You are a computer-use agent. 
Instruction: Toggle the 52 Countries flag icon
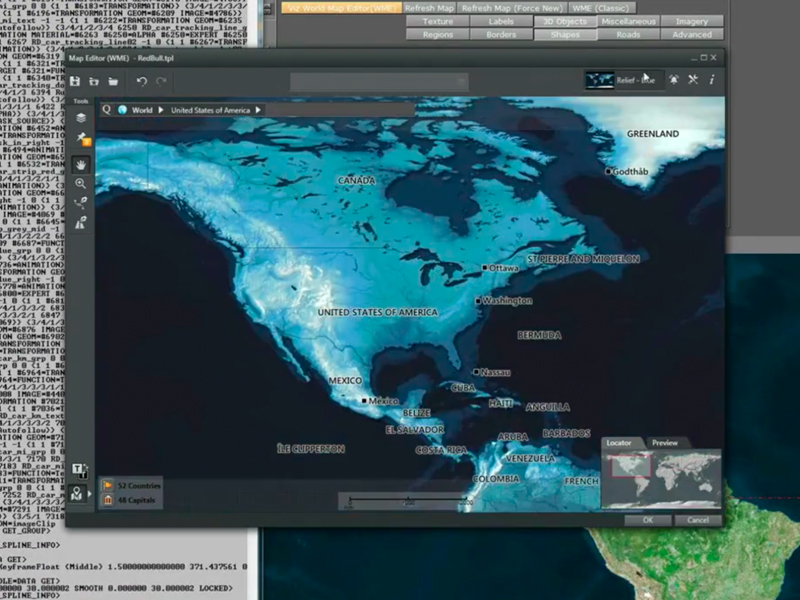tap(108, 485)
